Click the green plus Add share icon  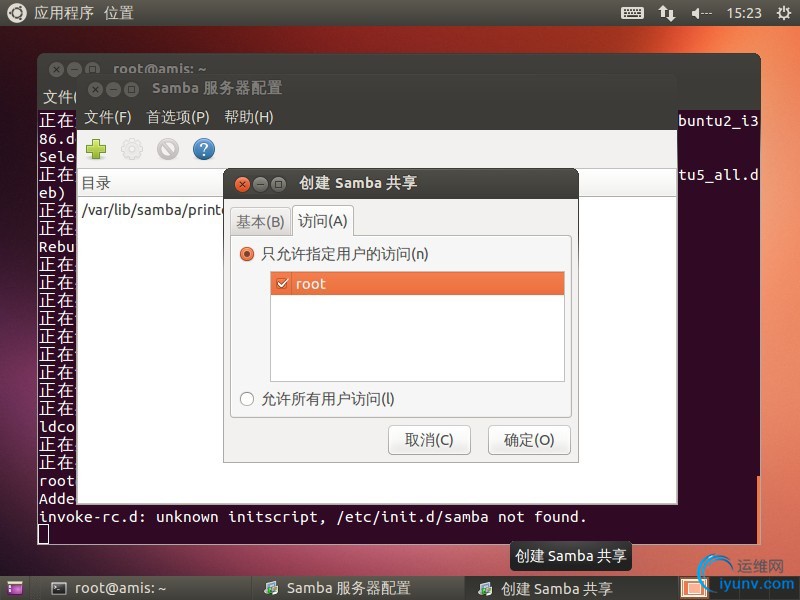pyautogui.click(x=96, y=149)
